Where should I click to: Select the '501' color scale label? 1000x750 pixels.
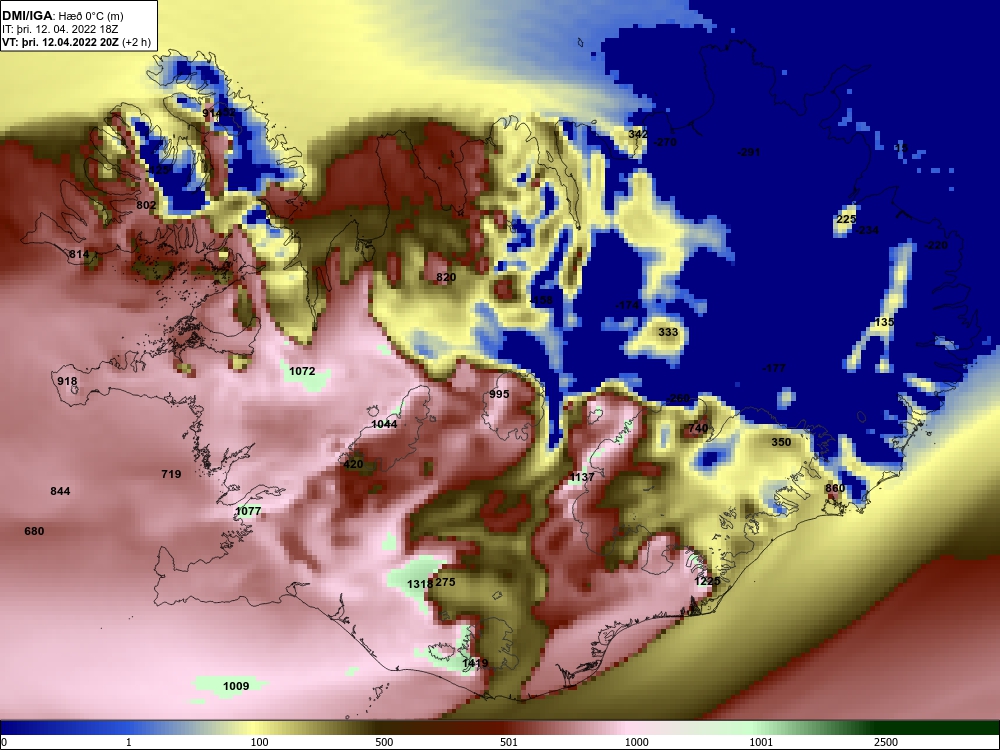pos(509,742)
